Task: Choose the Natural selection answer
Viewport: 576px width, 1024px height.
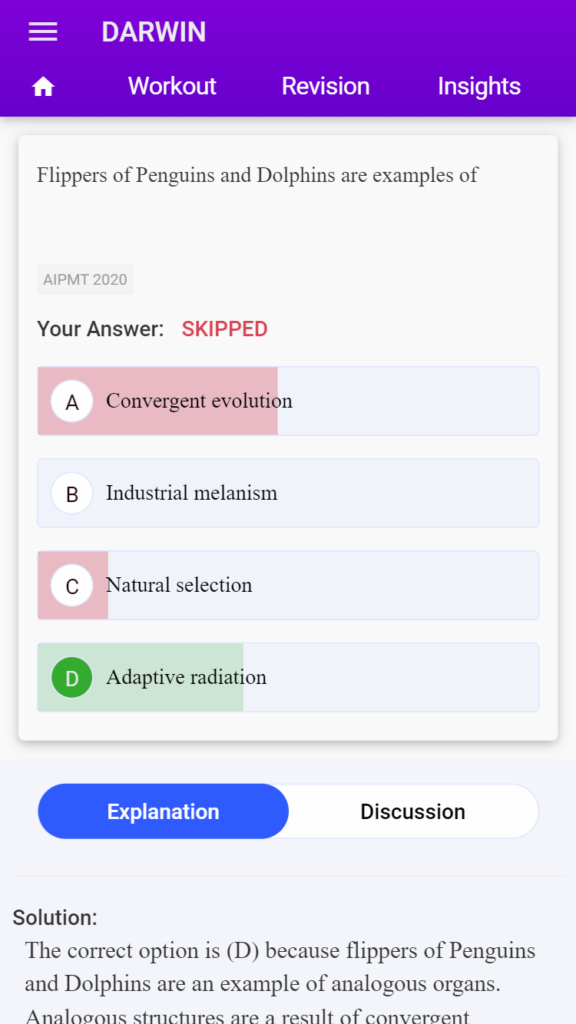Action: 288,585
